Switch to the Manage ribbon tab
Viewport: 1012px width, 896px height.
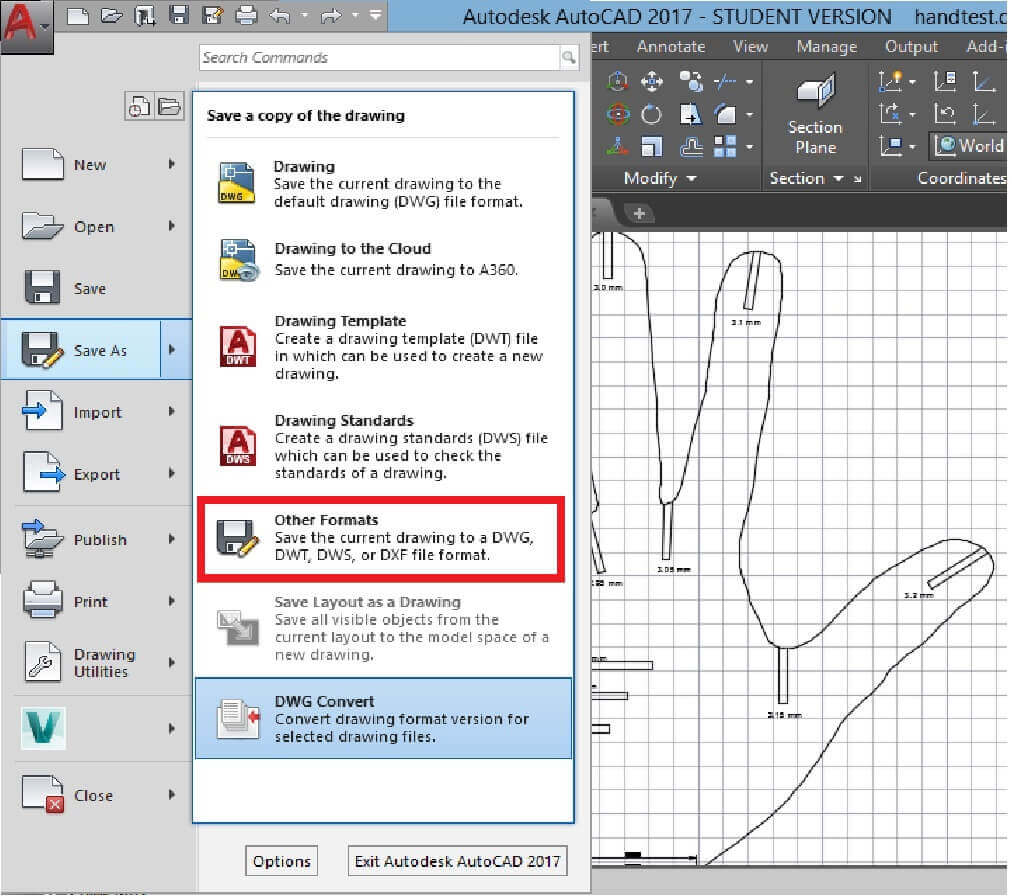point(827,46)
